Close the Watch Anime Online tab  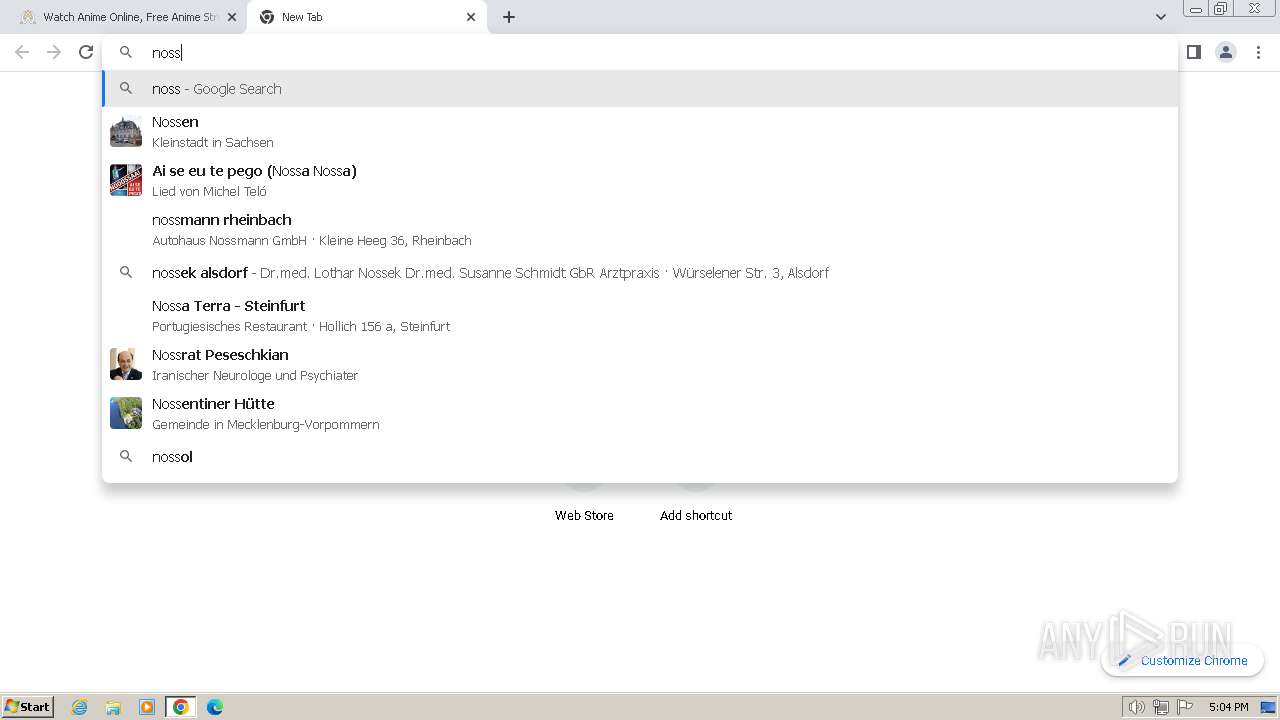[232, 17]
